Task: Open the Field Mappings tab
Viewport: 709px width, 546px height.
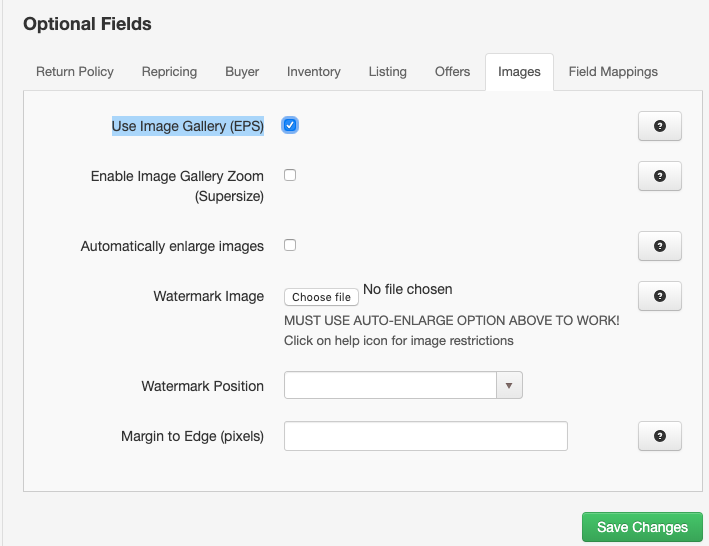Action: [613, 72]
